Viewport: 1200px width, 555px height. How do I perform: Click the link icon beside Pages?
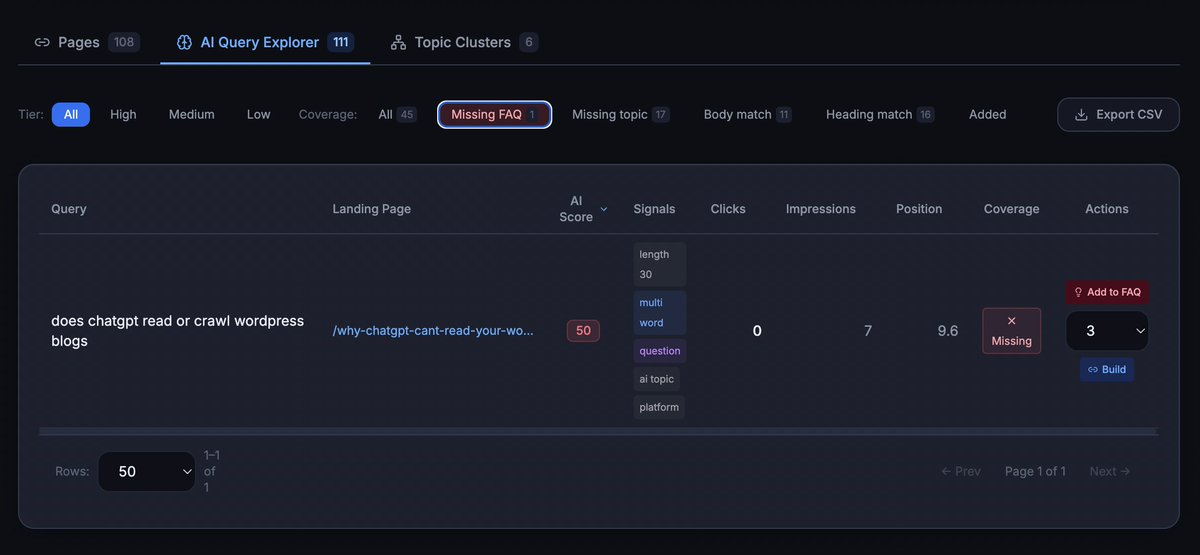click(42, 42)
